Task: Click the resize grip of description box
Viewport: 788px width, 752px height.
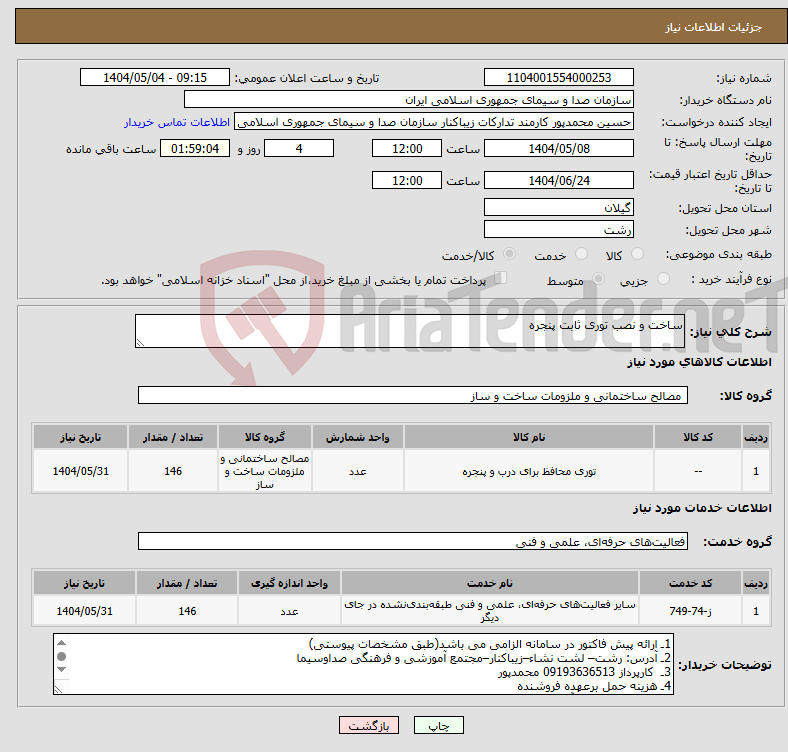Action: pyautogui.click(x=140, y=342)
